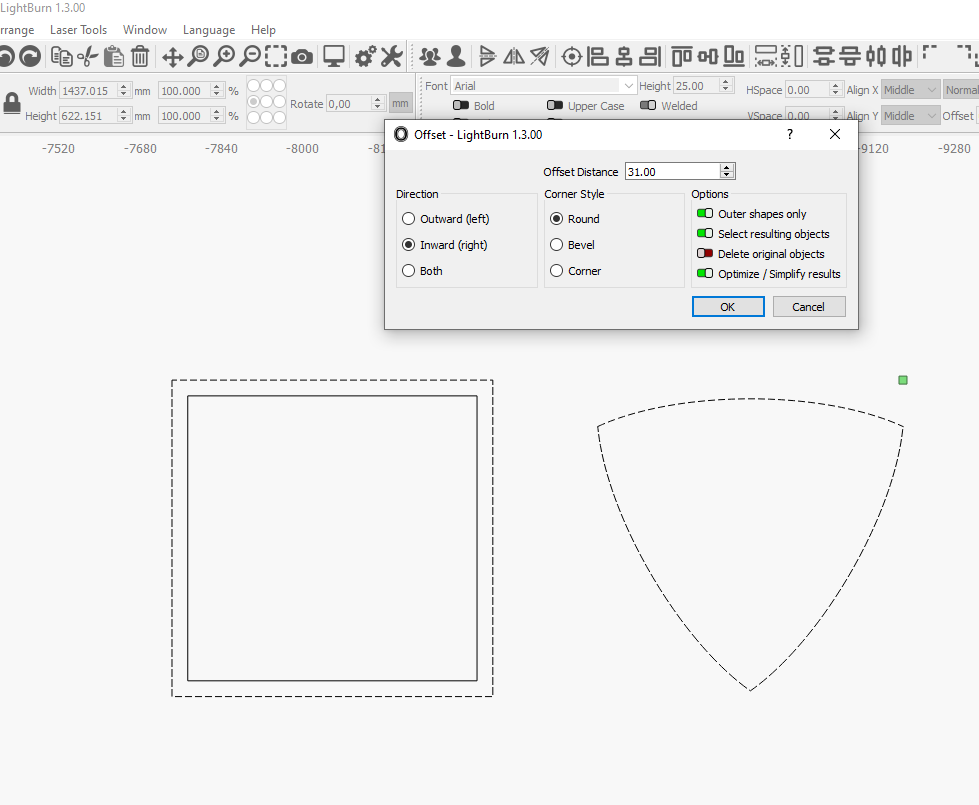Click the Width value stepper arrows
979x805 pixels.
coord(124,91)
